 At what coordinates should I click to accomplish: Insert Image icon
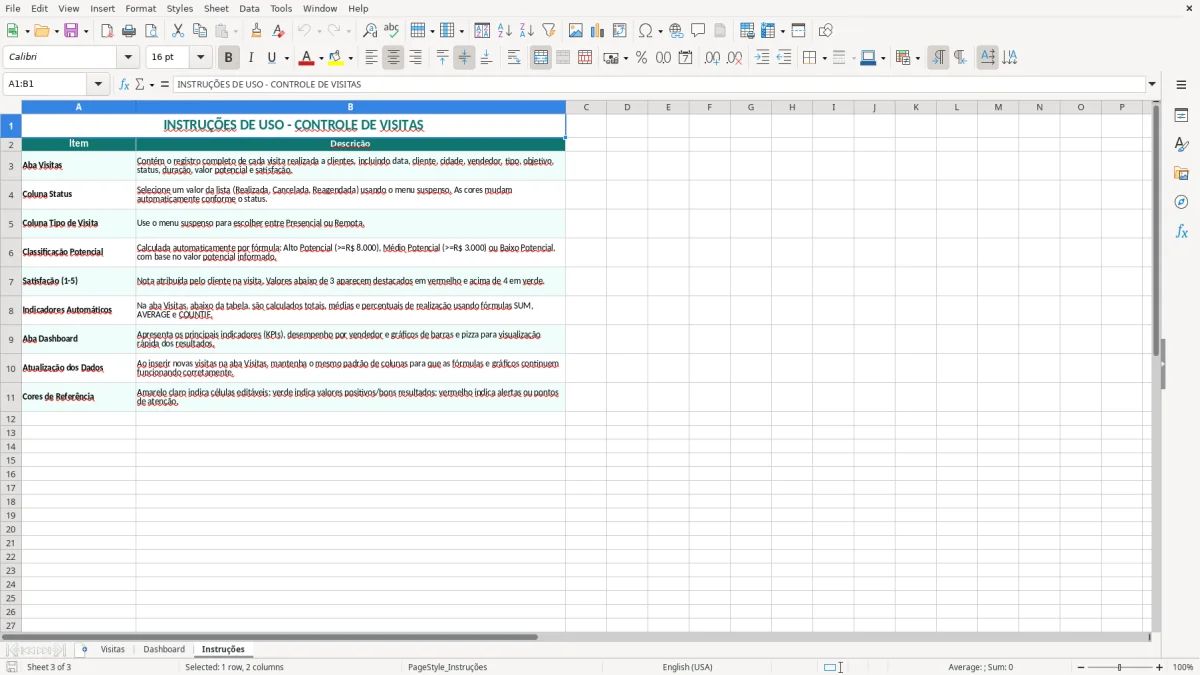(576, 31)
